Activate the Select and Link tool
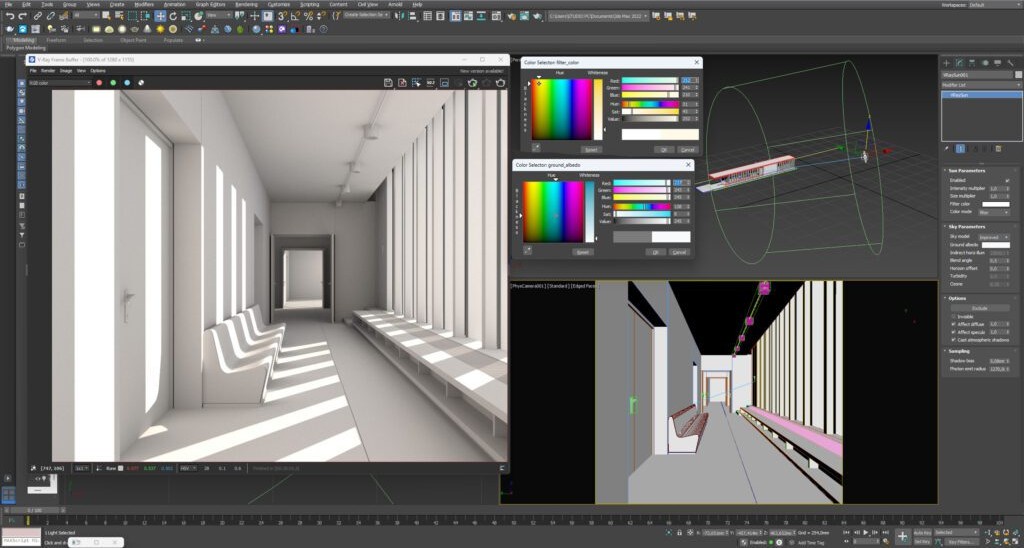Image resolution: width=1024 pixels, height=548 pixels. point(38,16)
